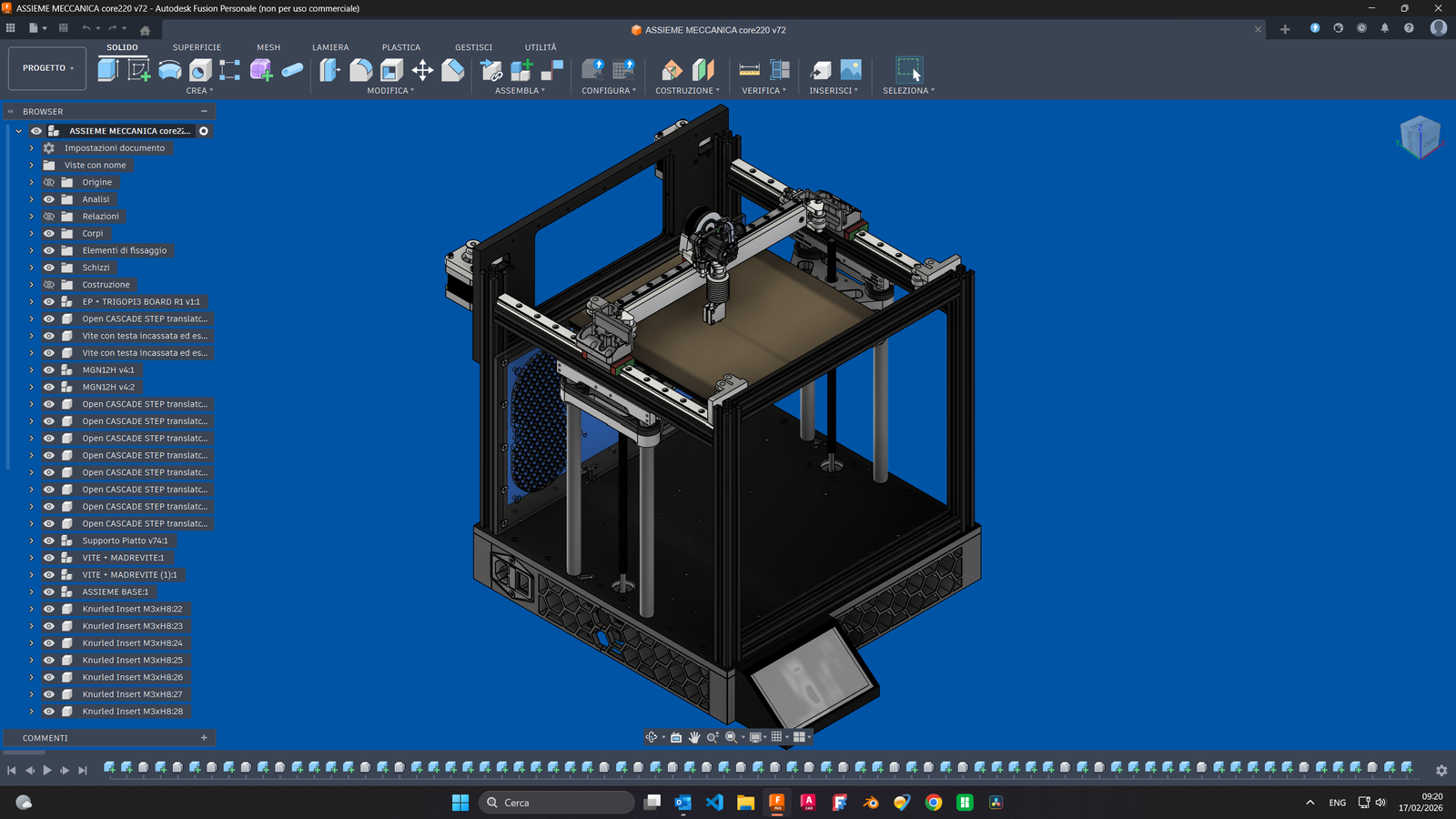Image resolution: width=1456 pixels, height=819 pixels.
Task: Hide the Knurled Insert M3xH8:22 component
Action: [49, 609]
